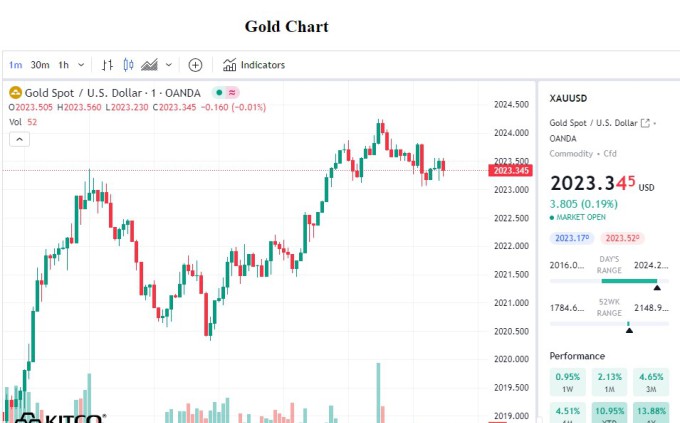Collapse the indicator legend with the arrow
Image resolution: width=680 pixels, height=423 pixels.
pyautogui.click(x=19, y=139)
